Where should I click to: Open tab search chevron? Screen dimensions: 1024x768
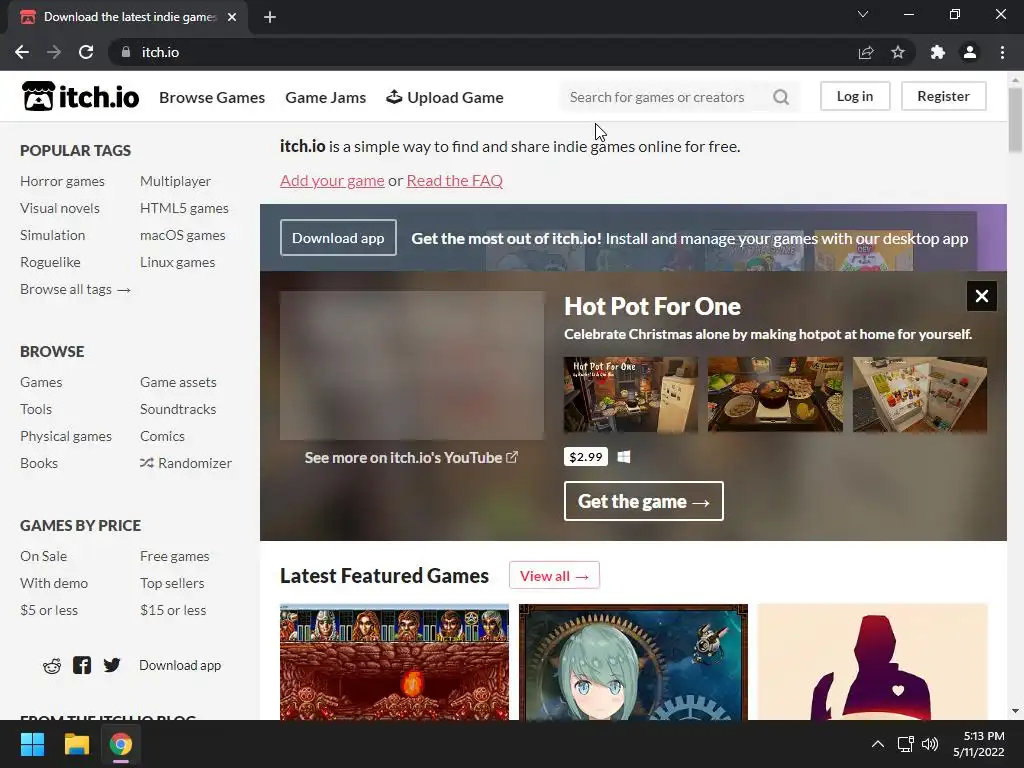click(863, 14)
